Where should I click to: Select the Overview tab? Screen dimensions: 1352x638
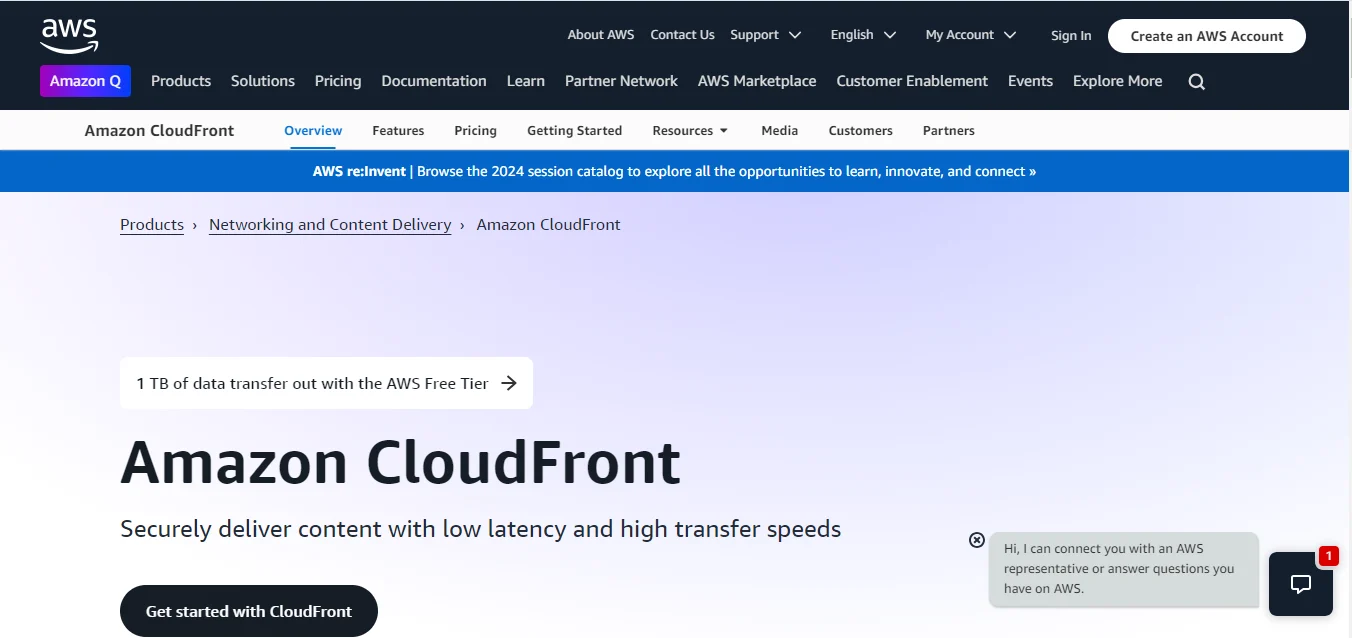[313, 130]
